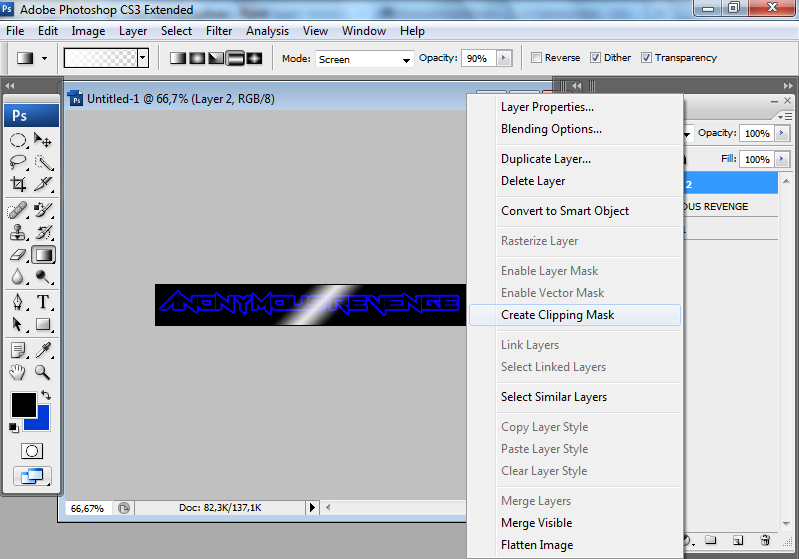Open the Analysis menu
This screenshot has width=799, height=559.
[267, 31]
